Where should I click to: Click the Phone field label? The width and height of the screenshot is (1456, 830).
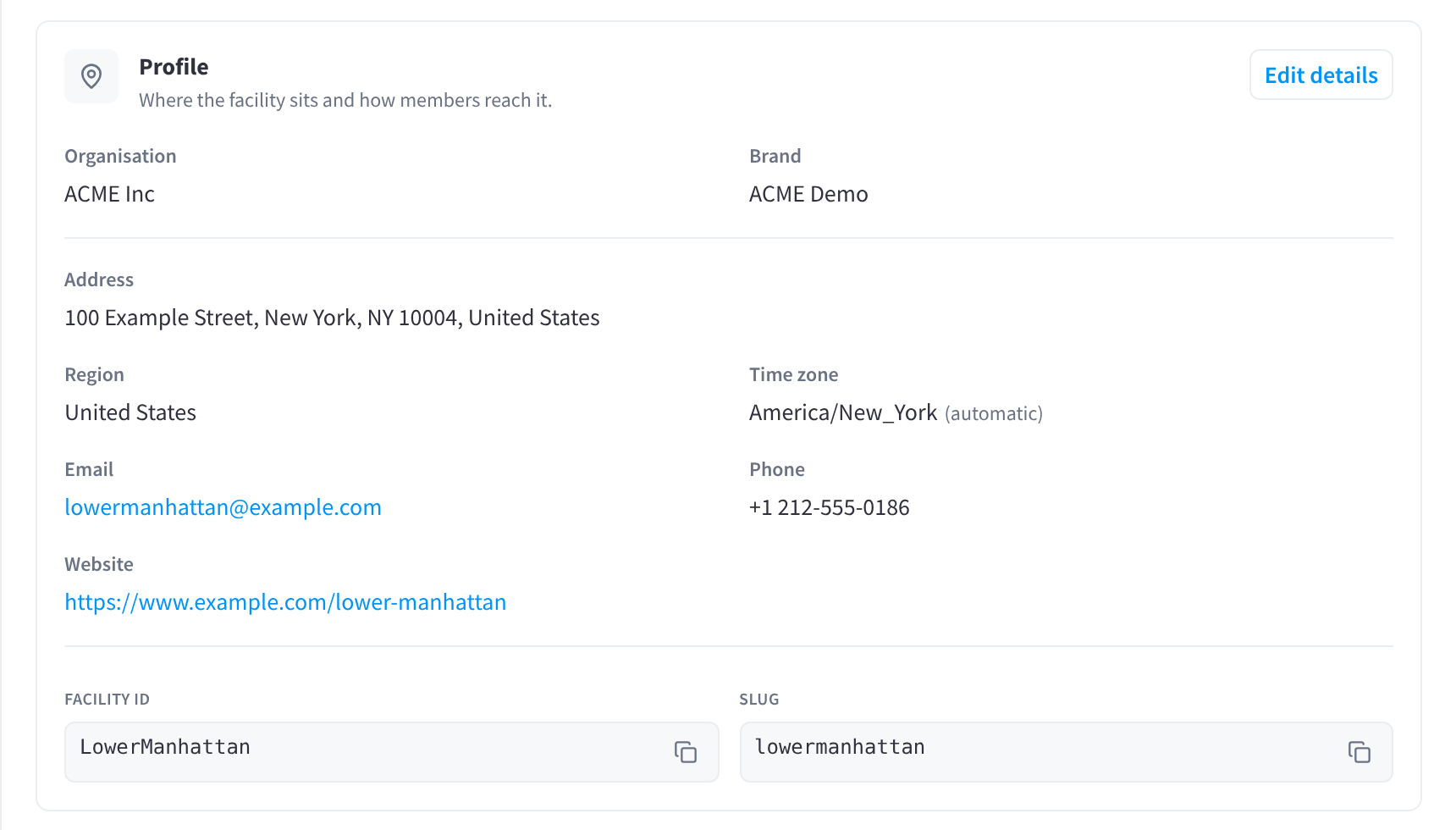click(x=777, y=469)
